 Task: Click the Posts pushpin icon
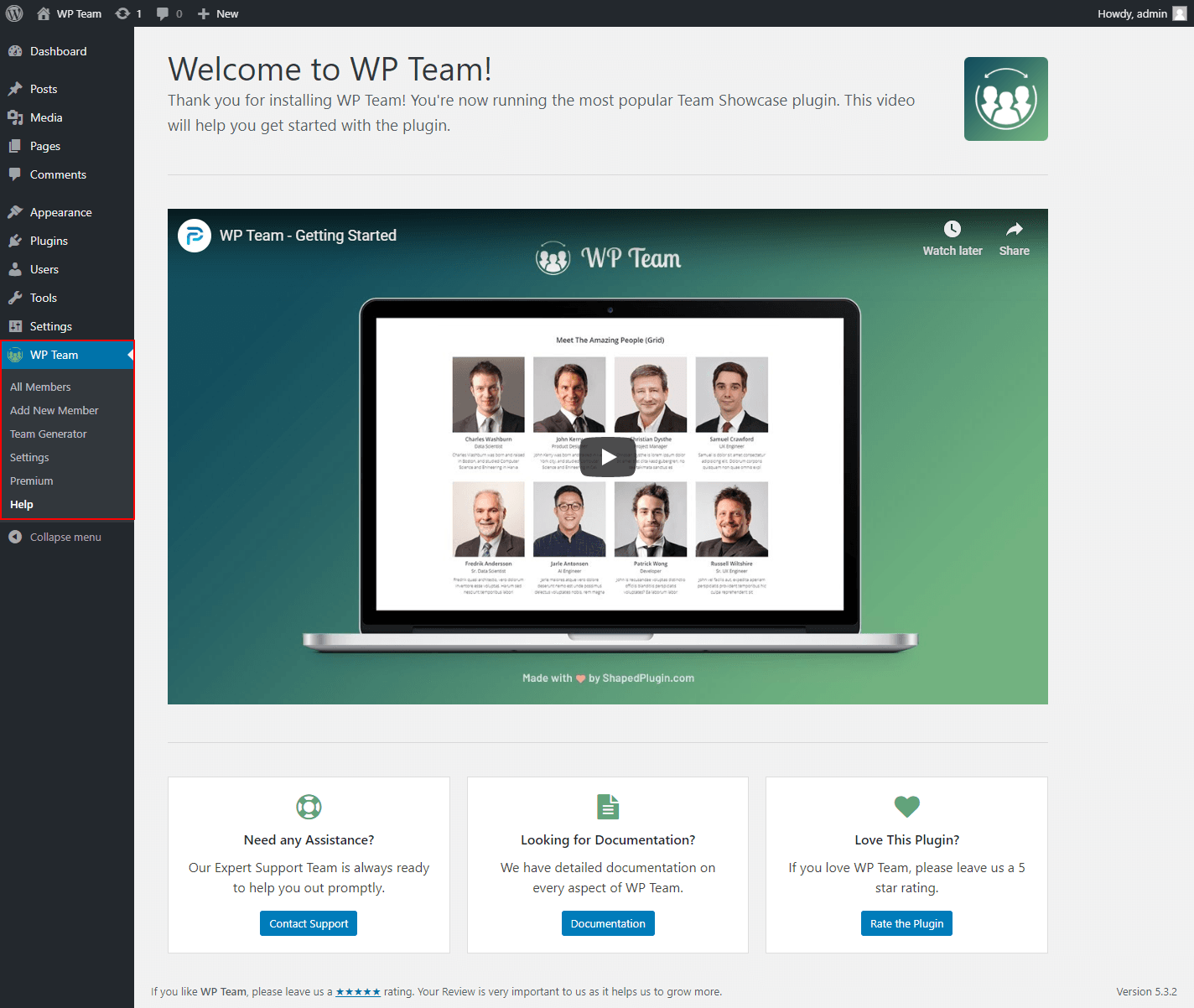pyautogui.click(x=15, y=89)
